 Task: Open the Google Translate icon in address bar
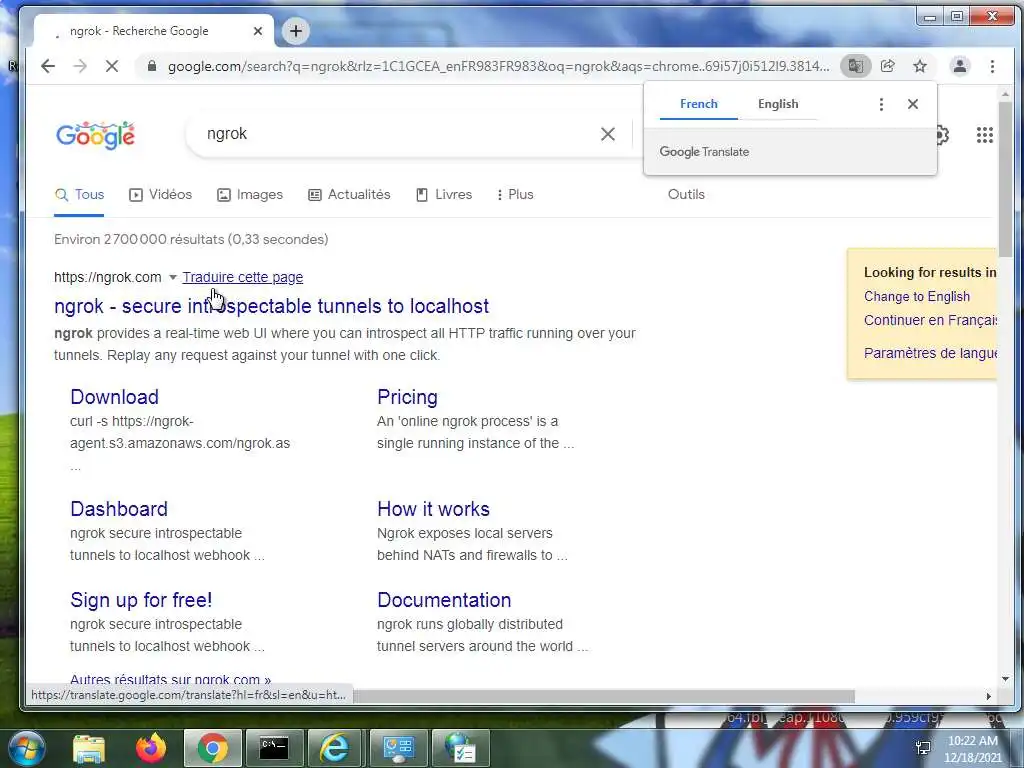point(855,66)
